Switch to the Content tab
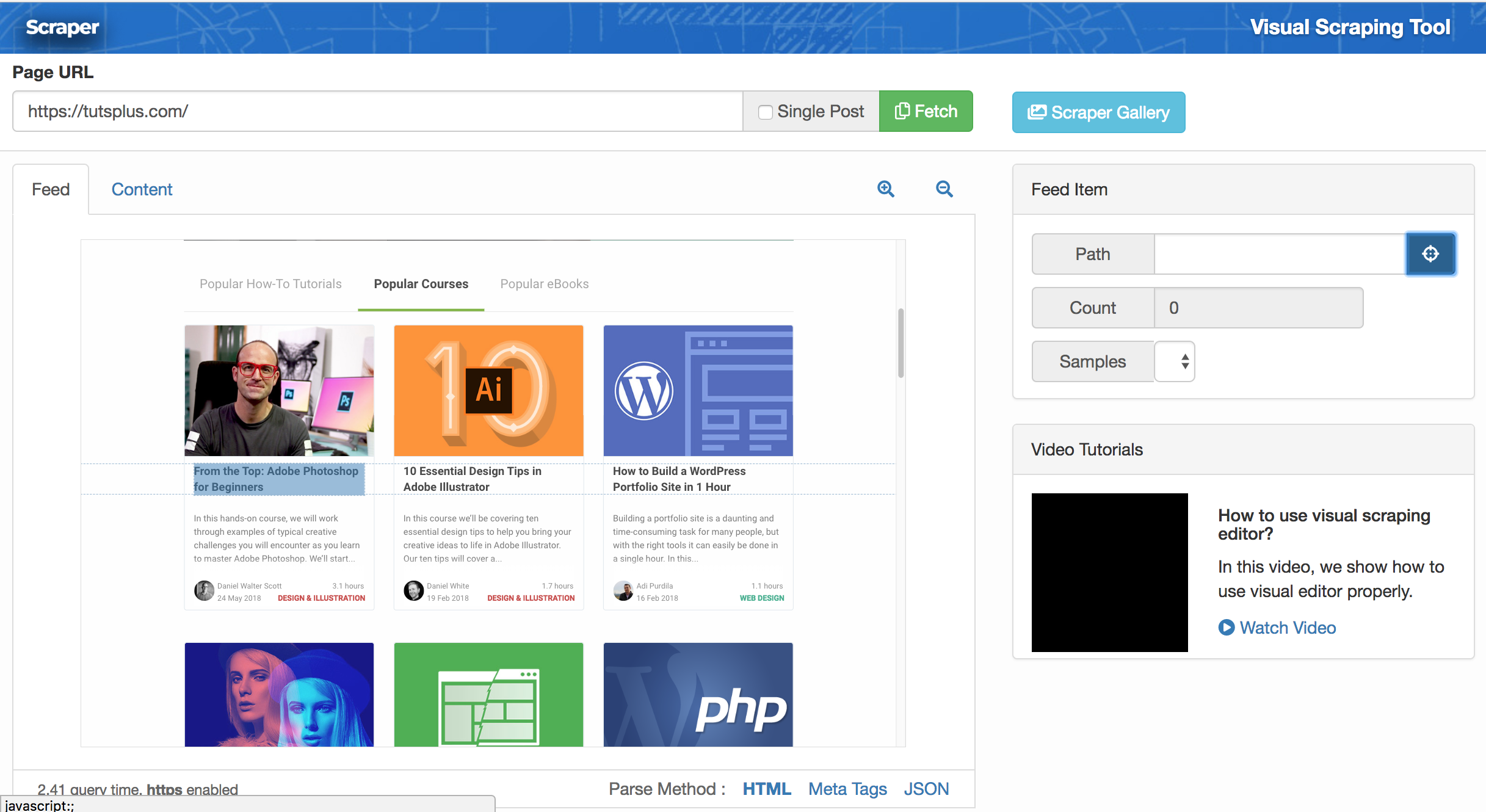The width and height of the screenshot is (1486, 812). [142, 189]
